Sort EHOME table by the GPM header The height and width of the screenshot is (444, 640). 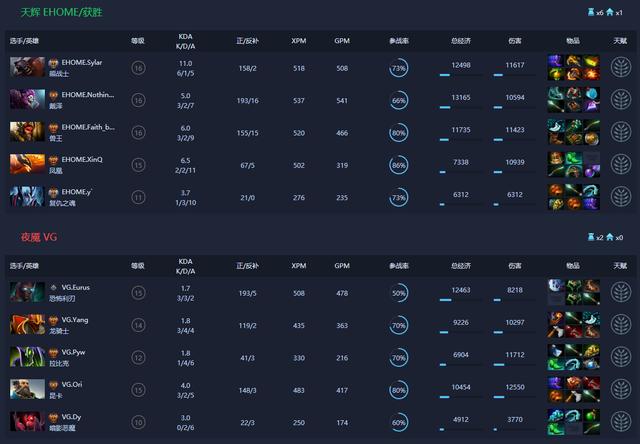pos(342,41)
